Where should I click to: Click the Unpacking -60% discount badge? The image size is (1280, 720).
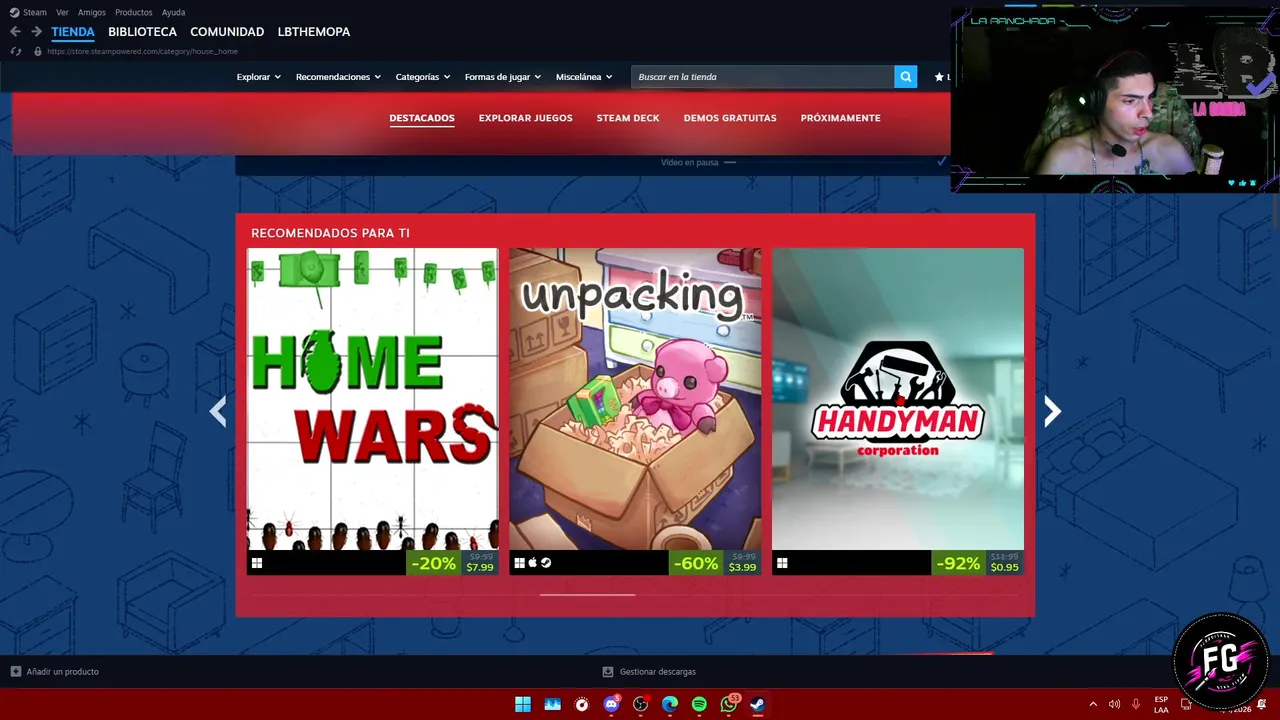pos(696,563)
